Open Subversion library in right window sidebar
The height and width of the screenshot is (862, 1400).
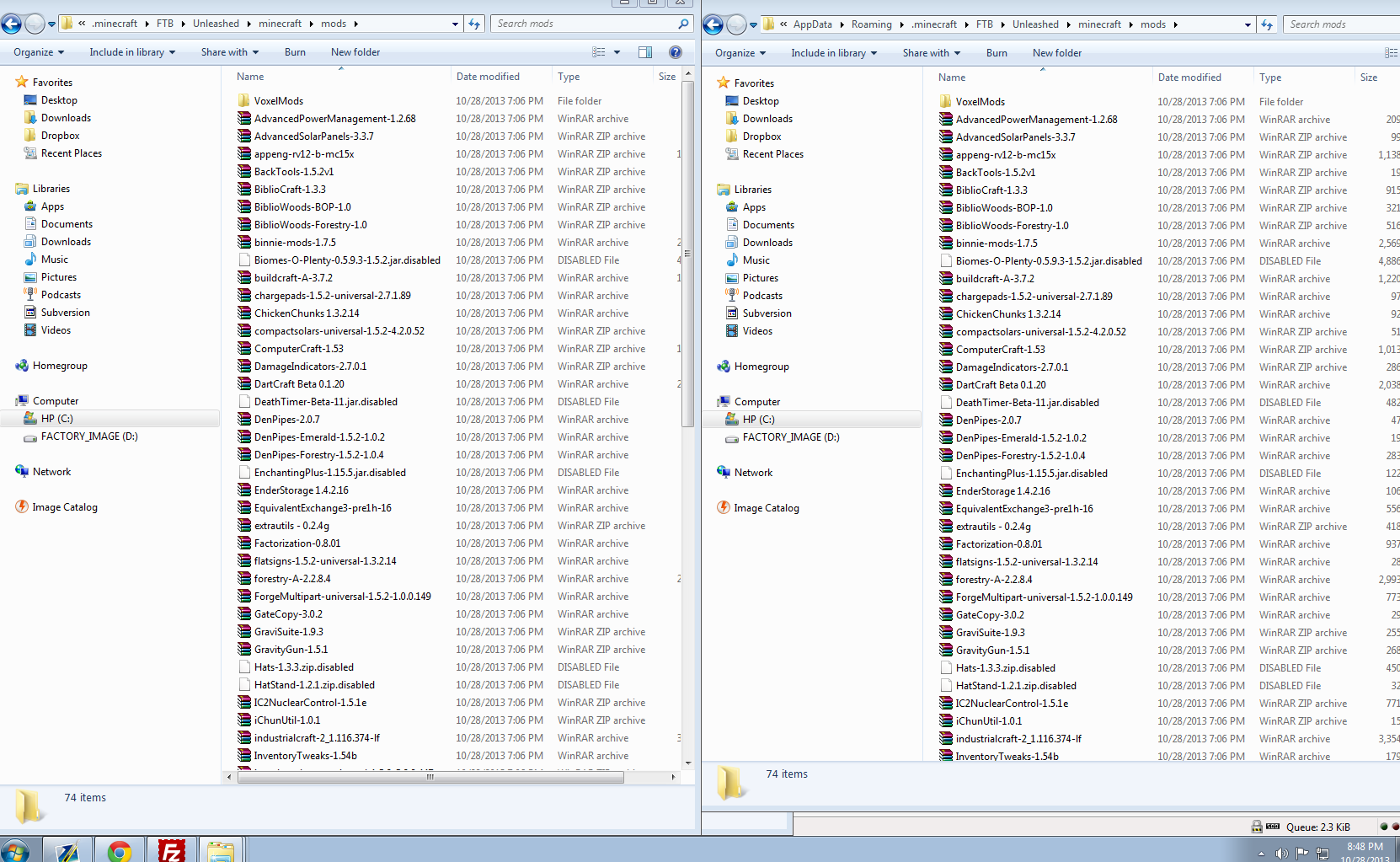coord(767,313)
